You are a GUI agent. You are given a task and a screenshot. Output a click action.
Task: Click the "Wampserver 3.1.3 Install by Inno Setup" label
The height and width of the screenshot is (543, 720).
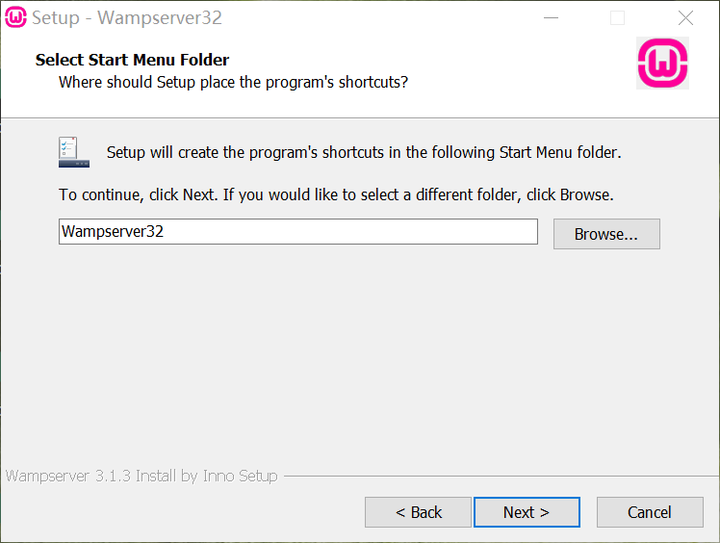click(x=142, y=476)
